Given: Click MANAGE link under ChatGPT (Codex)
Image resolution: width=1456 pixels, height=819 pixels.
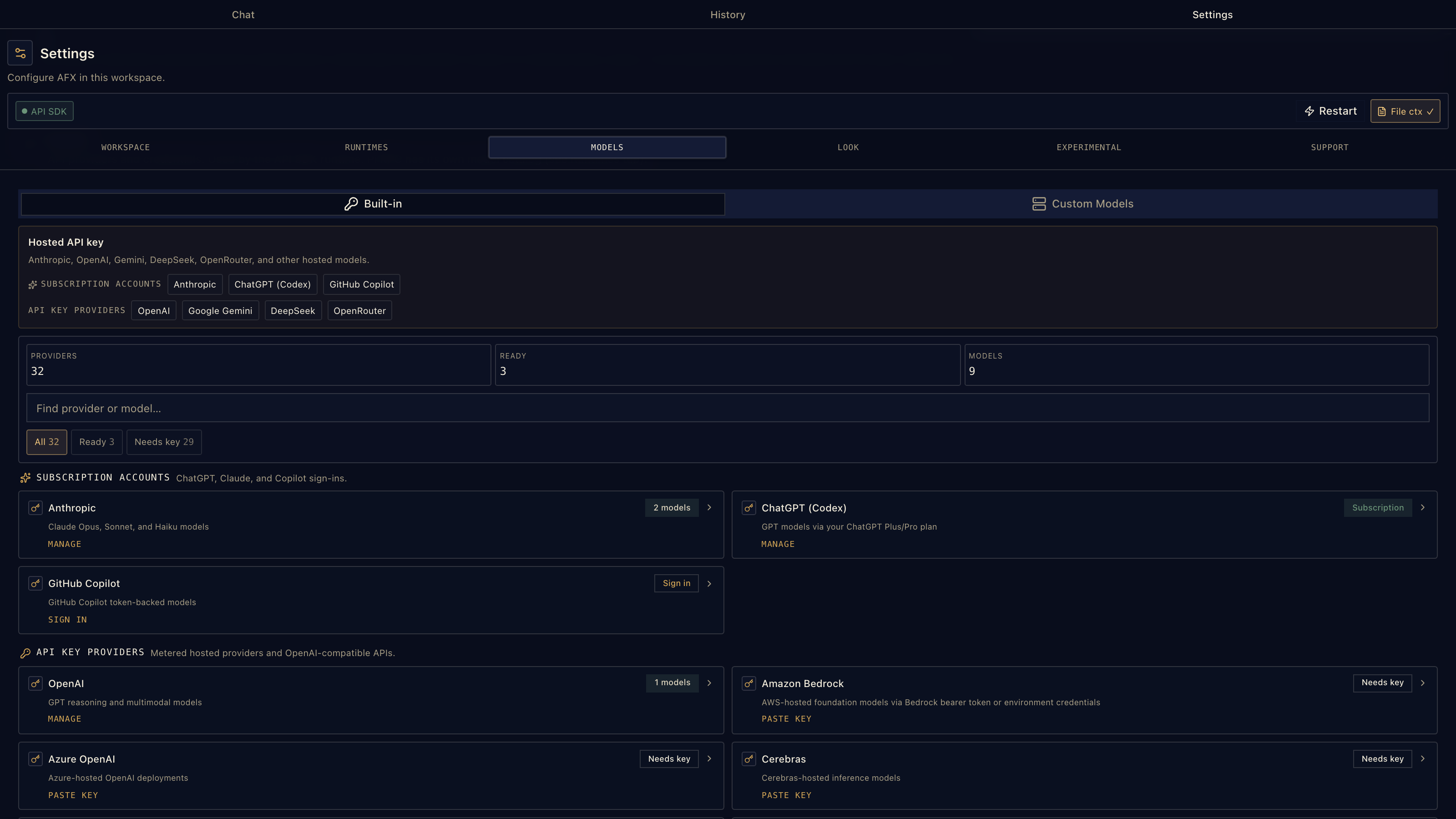Looking at the screenshot, I should tap(778, 544).
